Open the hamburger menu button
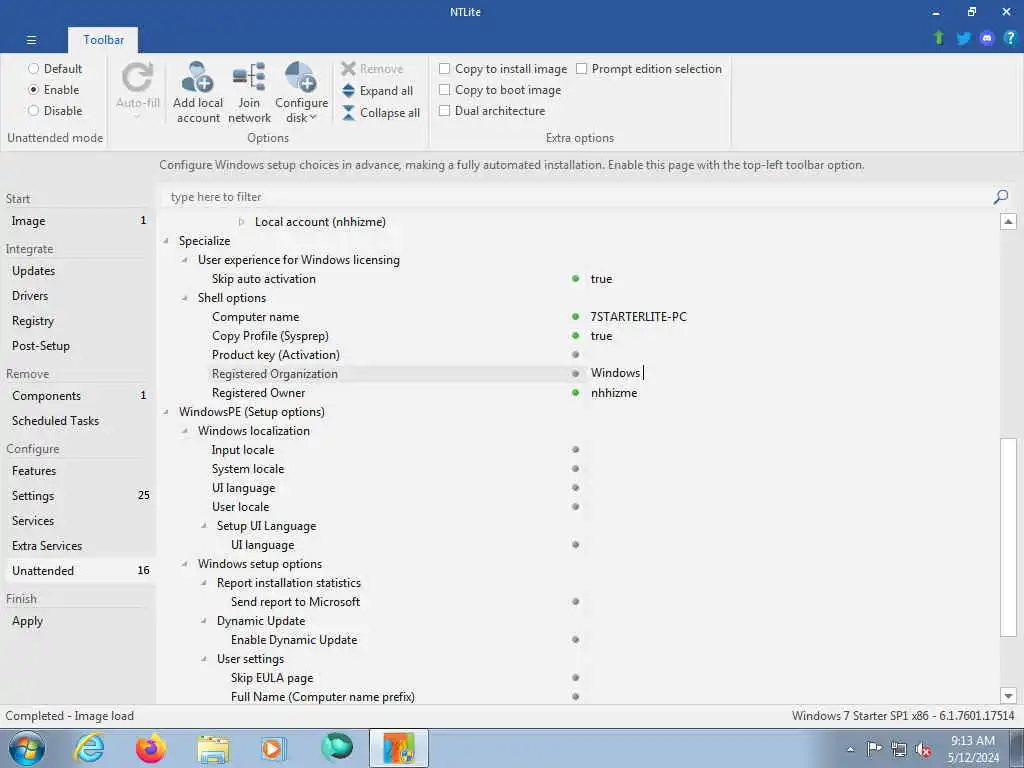 click(x=31, y=40)
